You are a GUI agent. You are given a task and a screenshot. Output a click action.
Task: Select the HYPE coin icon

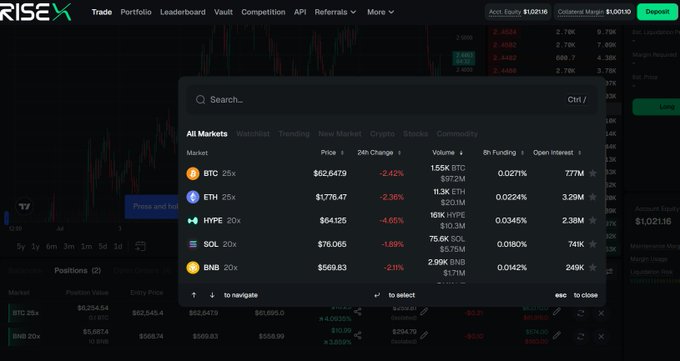pos(193,220)
